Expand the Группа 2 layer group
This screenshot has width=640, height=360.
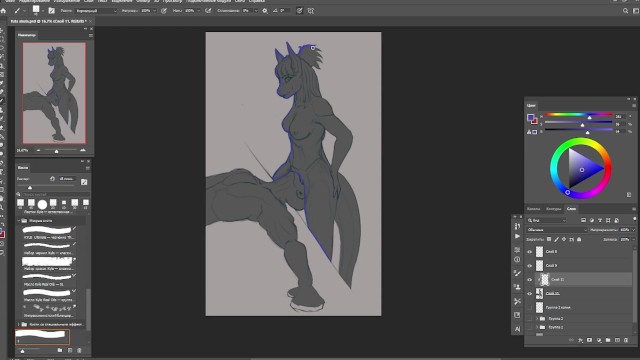pos(537,318)
